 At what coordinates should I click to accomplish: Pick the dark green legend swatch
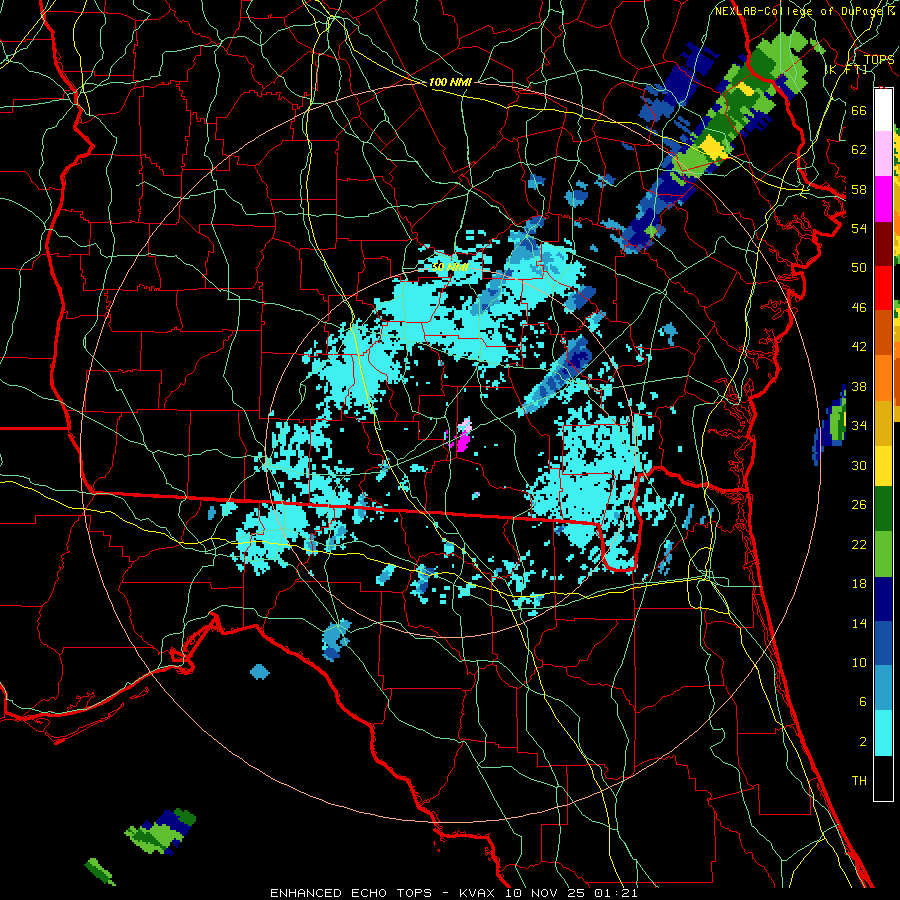[x=883, y=510]
